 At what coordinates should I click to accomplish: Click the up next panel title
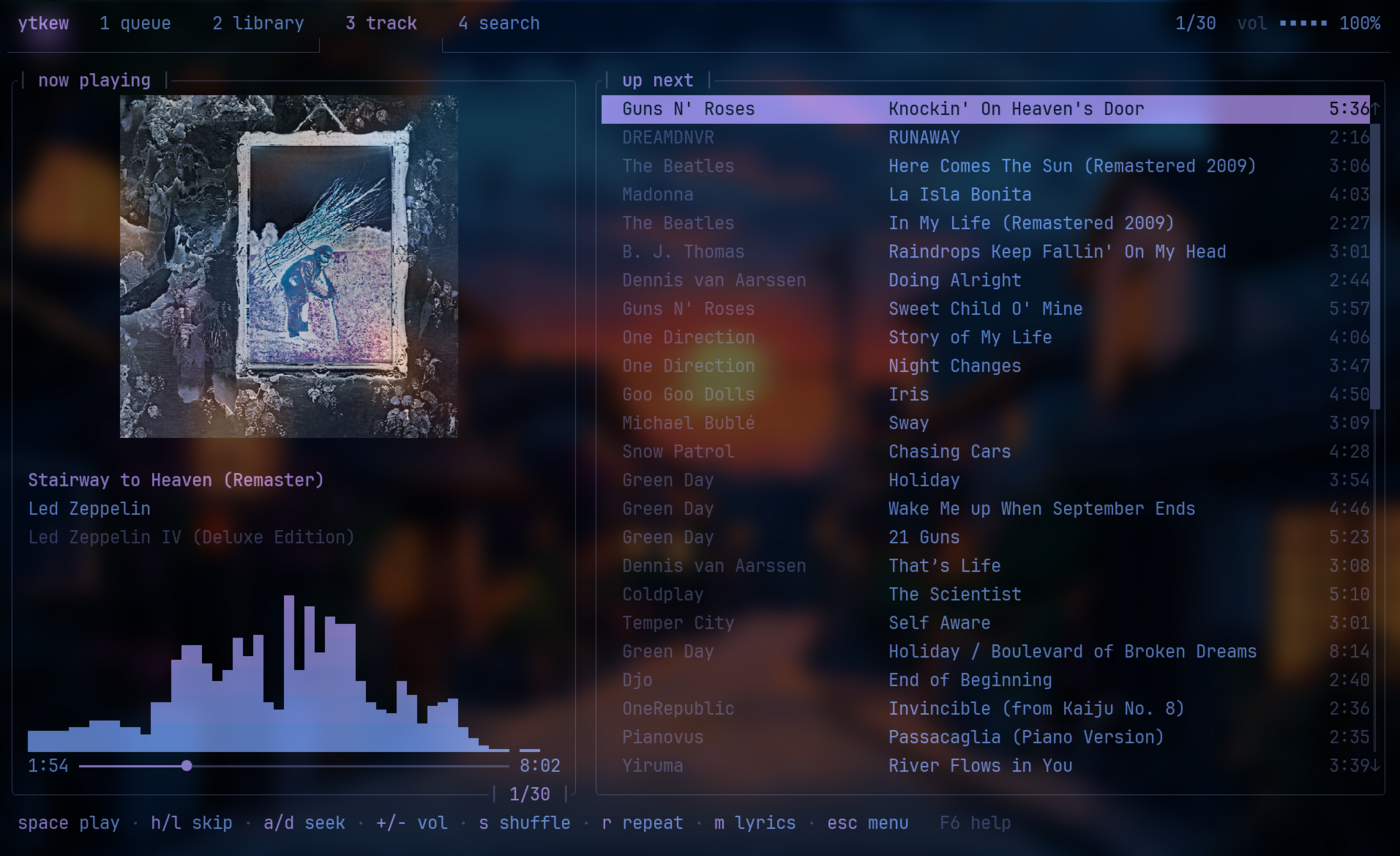coord(657,80)
